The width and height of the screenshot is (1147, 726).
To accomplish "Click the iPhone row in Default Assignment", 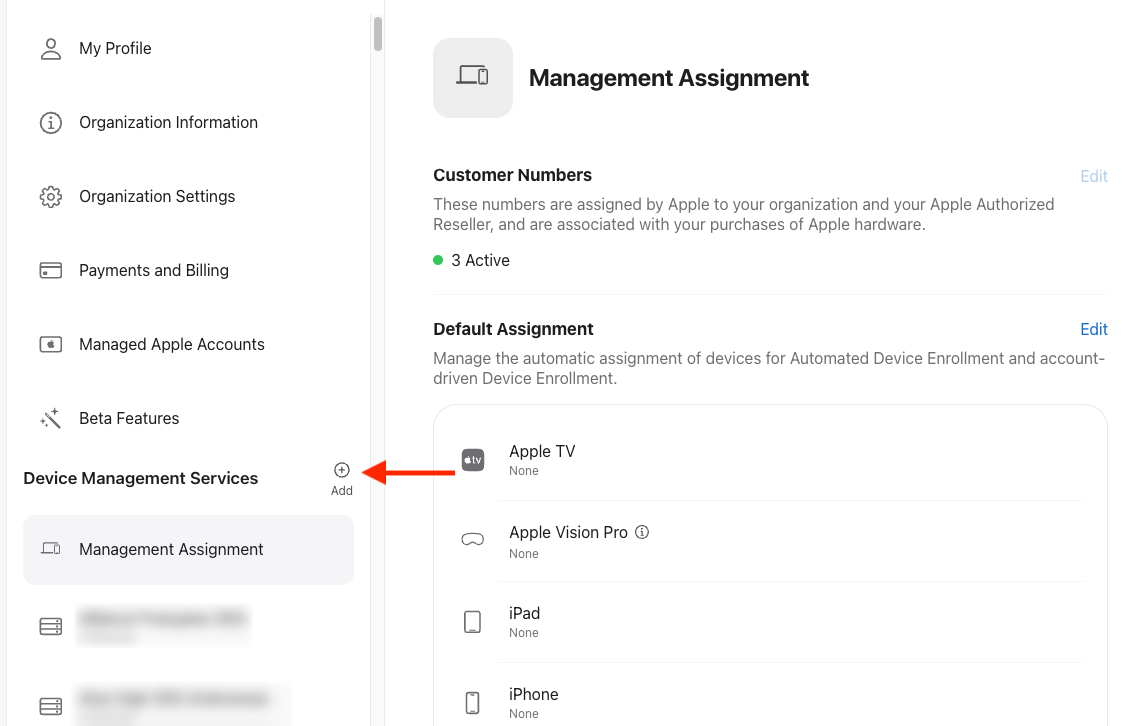I will [x=770, y=703].
